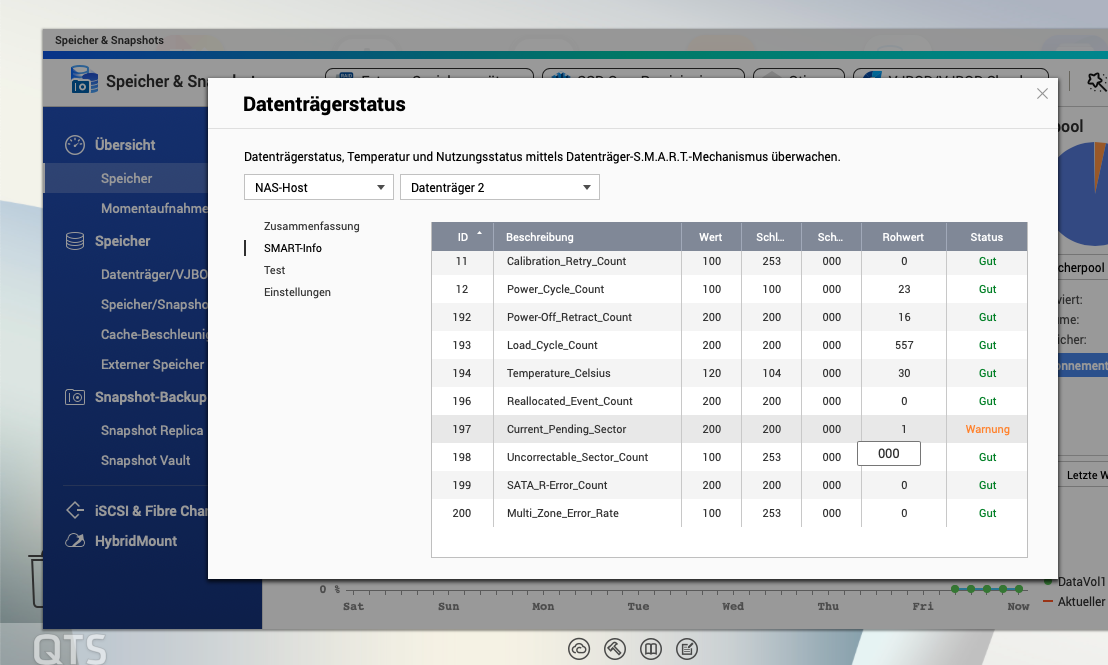Click the Speicher database icon in sidebar

[75, 241]
